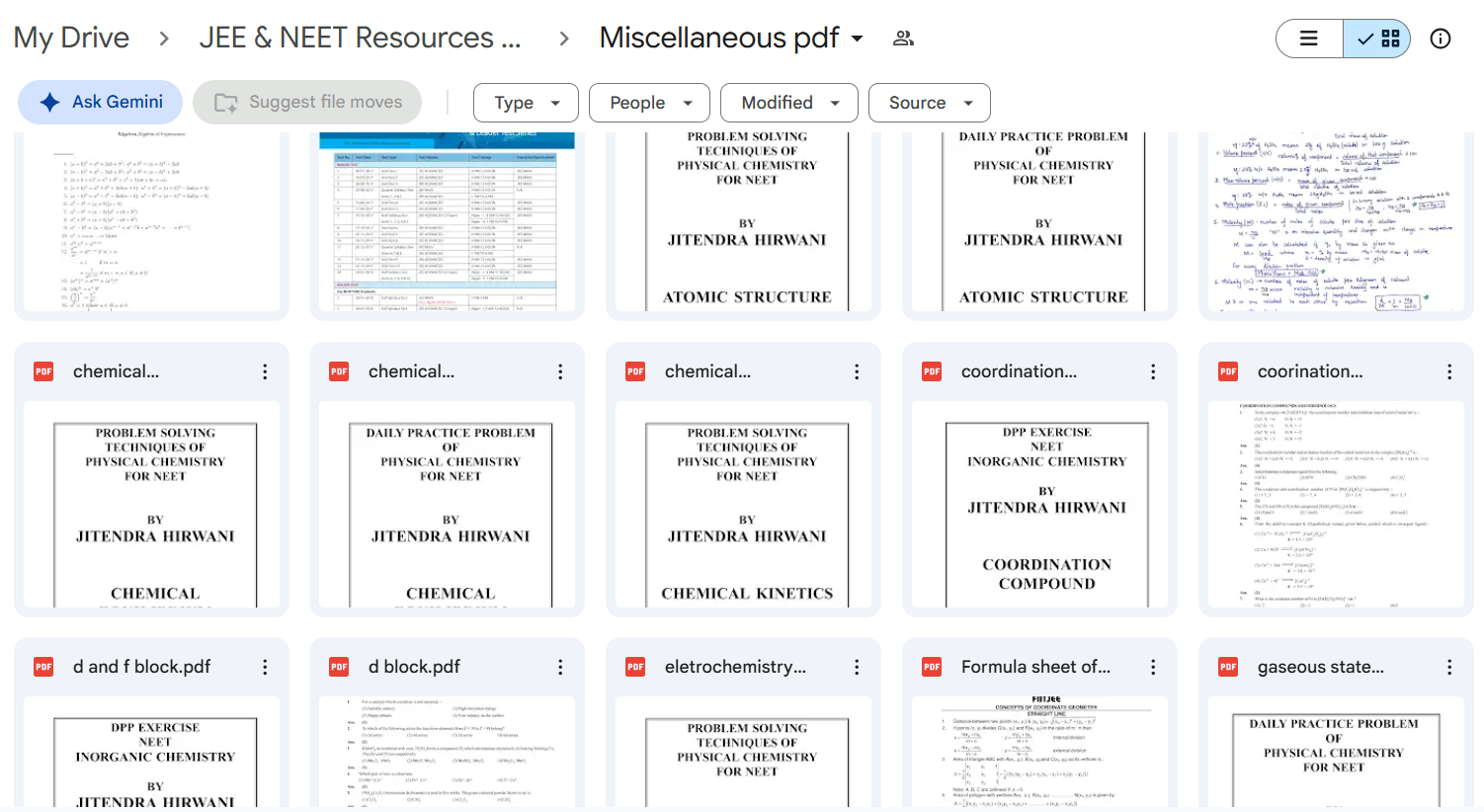Select the file named coordination...
This screenshot has width=1484, height=812.
click(1019, 371)
